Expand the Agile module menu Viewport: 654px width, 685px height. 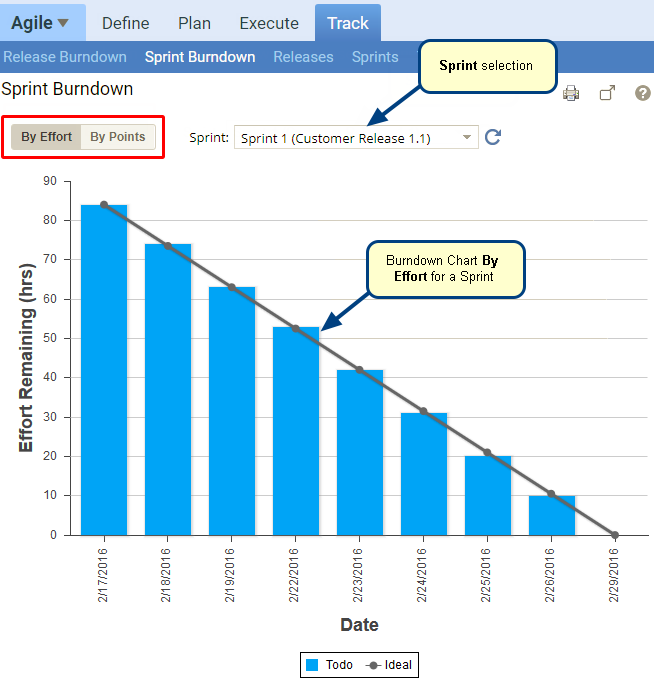(41, 22)
